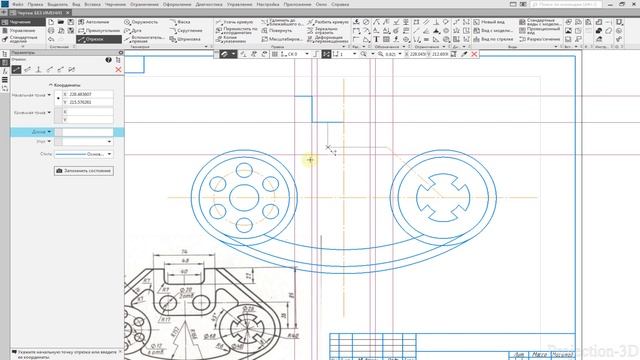Click the Зеркально отразить tool
This screenshot has height=360, width=640.
tap(322, 31)
